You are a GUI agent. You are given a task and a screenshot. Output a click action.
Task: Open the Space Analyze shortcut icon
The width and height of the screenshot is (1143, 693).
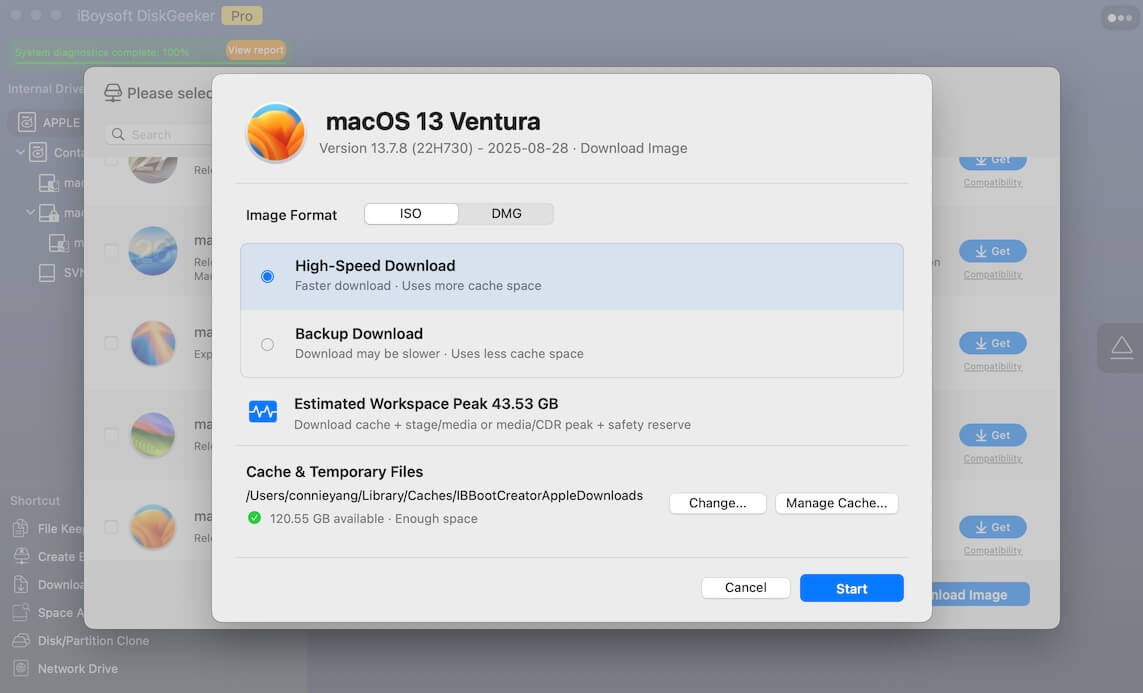pyautogui.click(x=21, y=612)
